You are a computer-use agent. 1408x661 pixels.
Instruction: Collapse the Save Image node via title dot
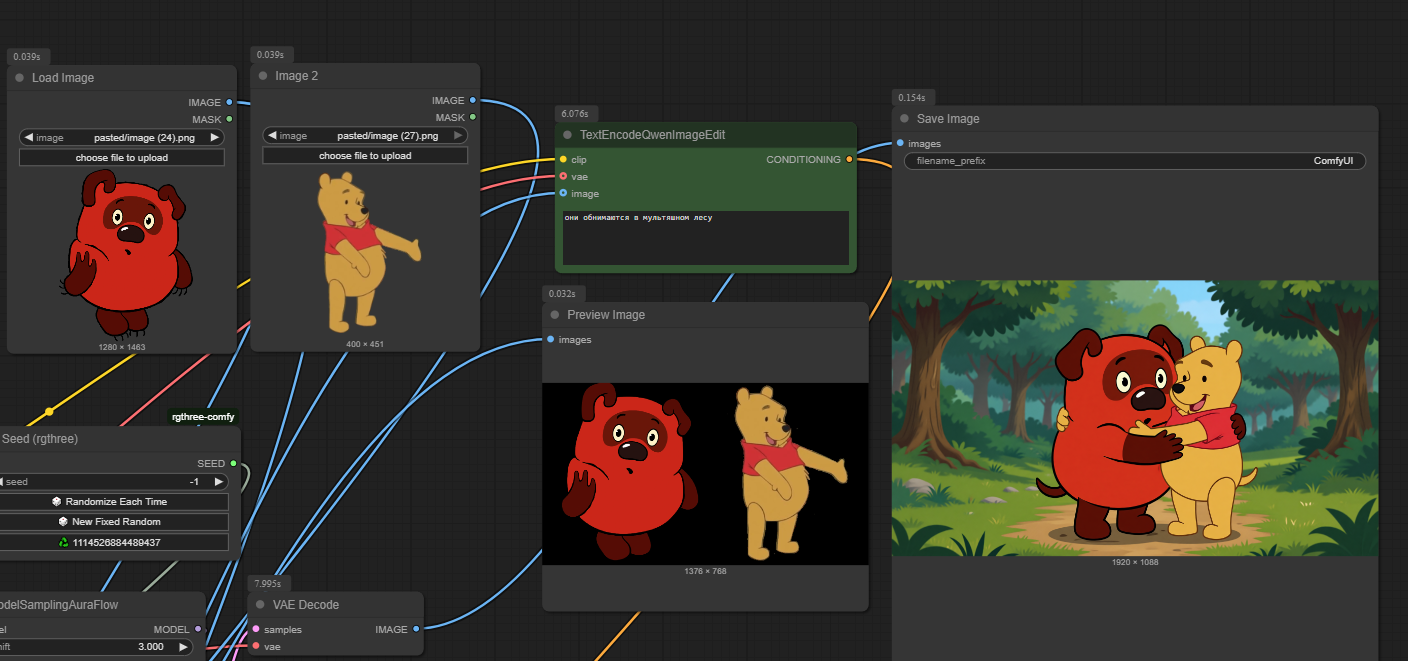click(904, 119)
